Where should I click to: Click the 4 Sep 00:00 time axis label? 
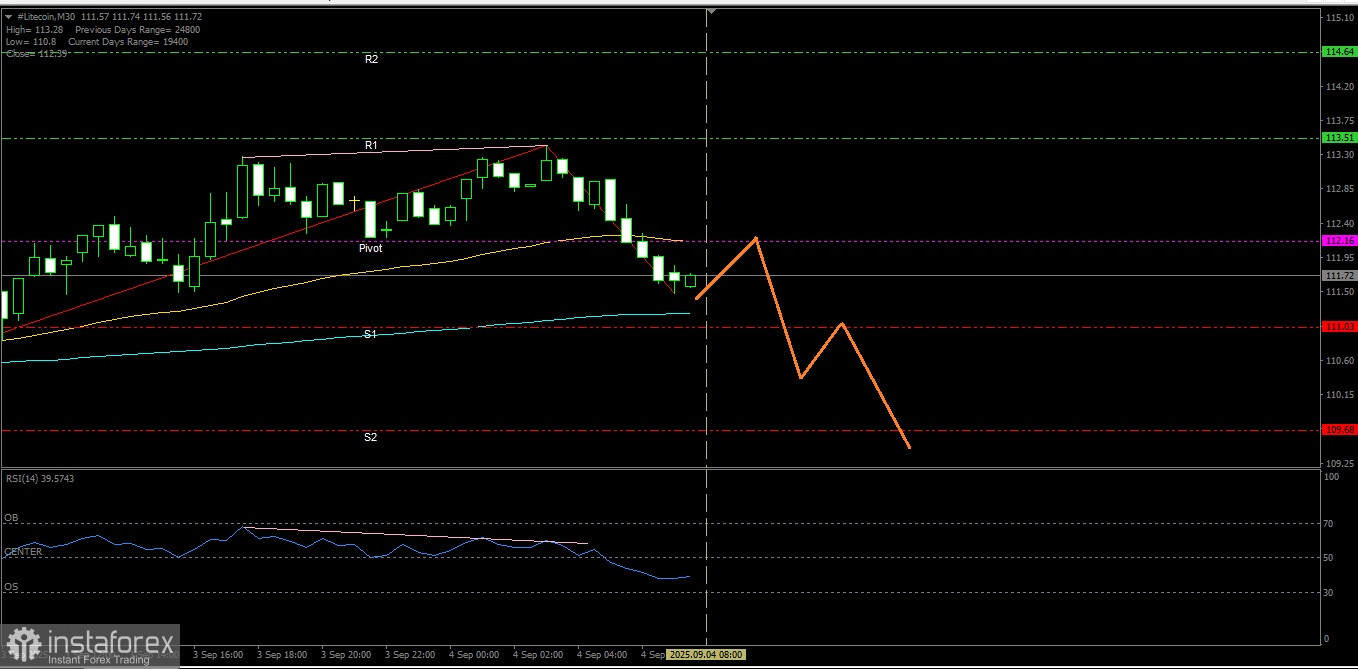(474, 654)
